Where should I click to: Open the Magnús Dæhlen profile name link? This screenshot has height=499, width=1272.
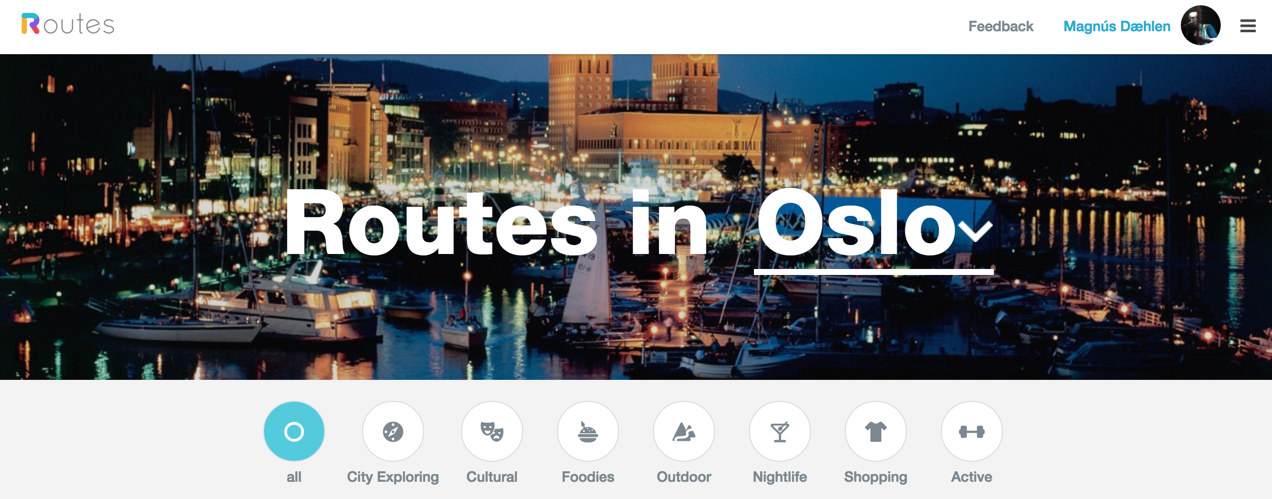point(1117,26)
